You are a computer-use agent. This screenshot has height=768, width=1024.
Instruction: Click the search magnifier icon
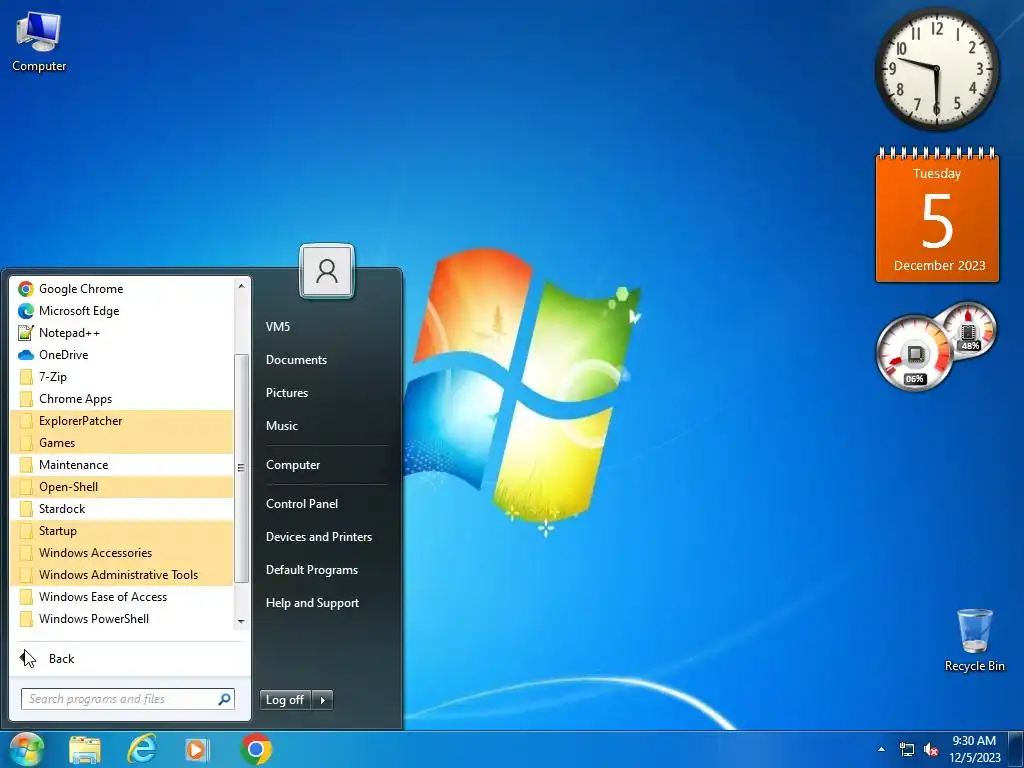224,699
